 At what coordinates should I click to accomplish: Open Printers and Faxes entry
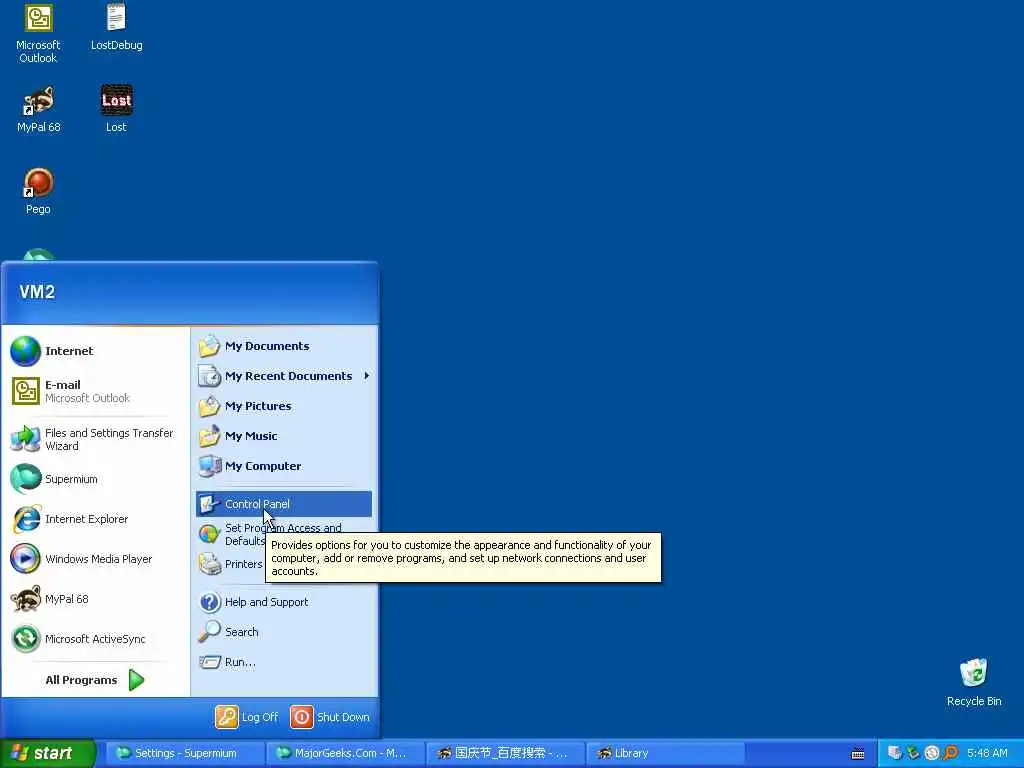(231, 564)
